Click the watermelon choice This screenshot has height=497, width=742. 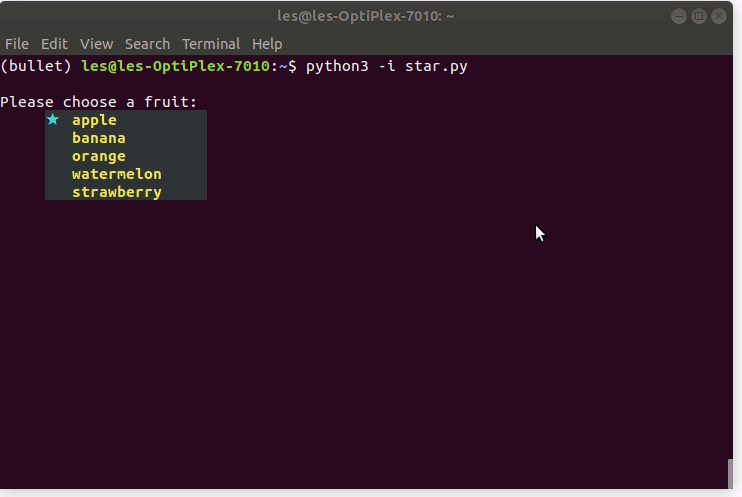point(116,174)
